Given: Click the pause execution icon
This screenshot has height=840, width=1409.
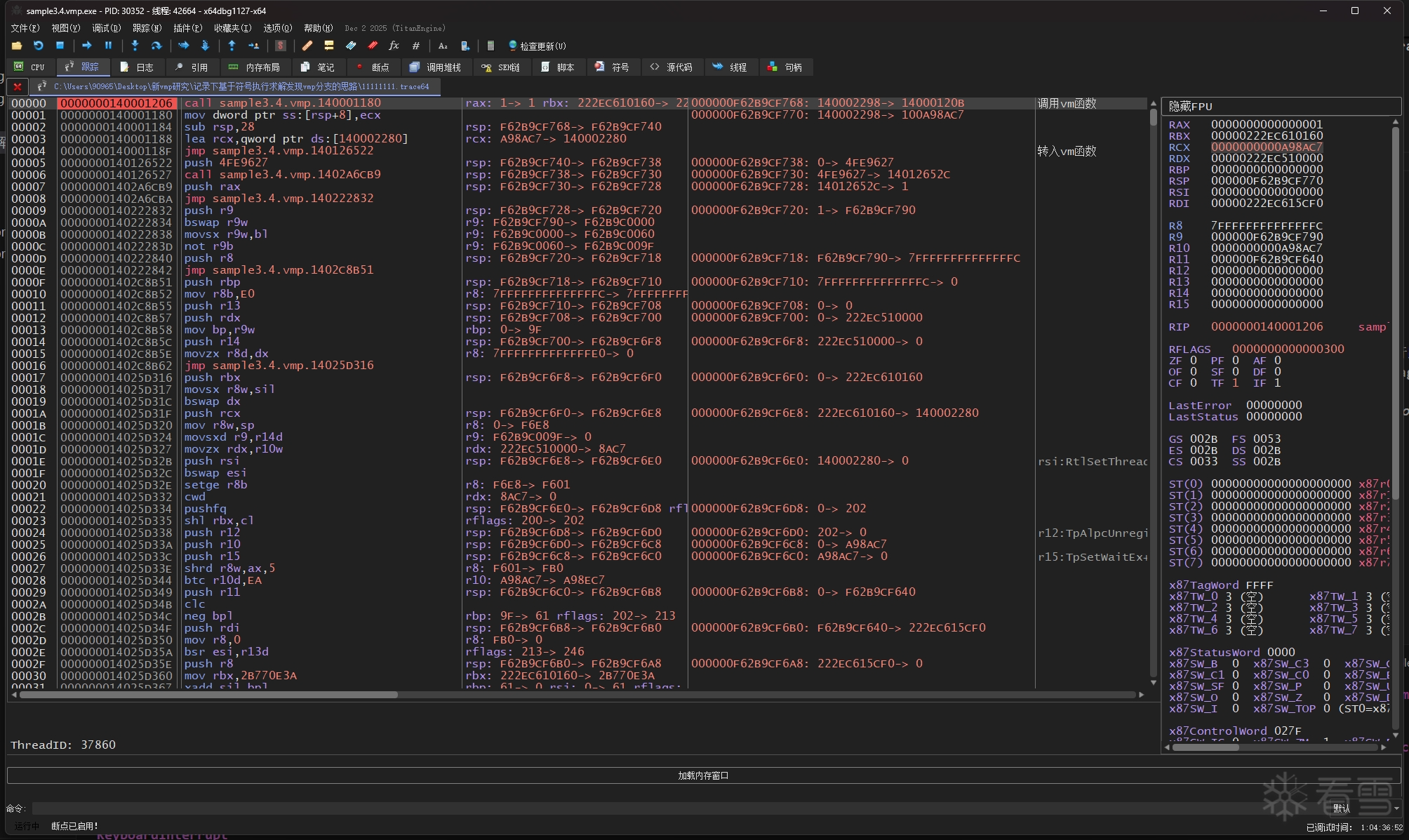Looking at the screenshot, I should point(108,46).
